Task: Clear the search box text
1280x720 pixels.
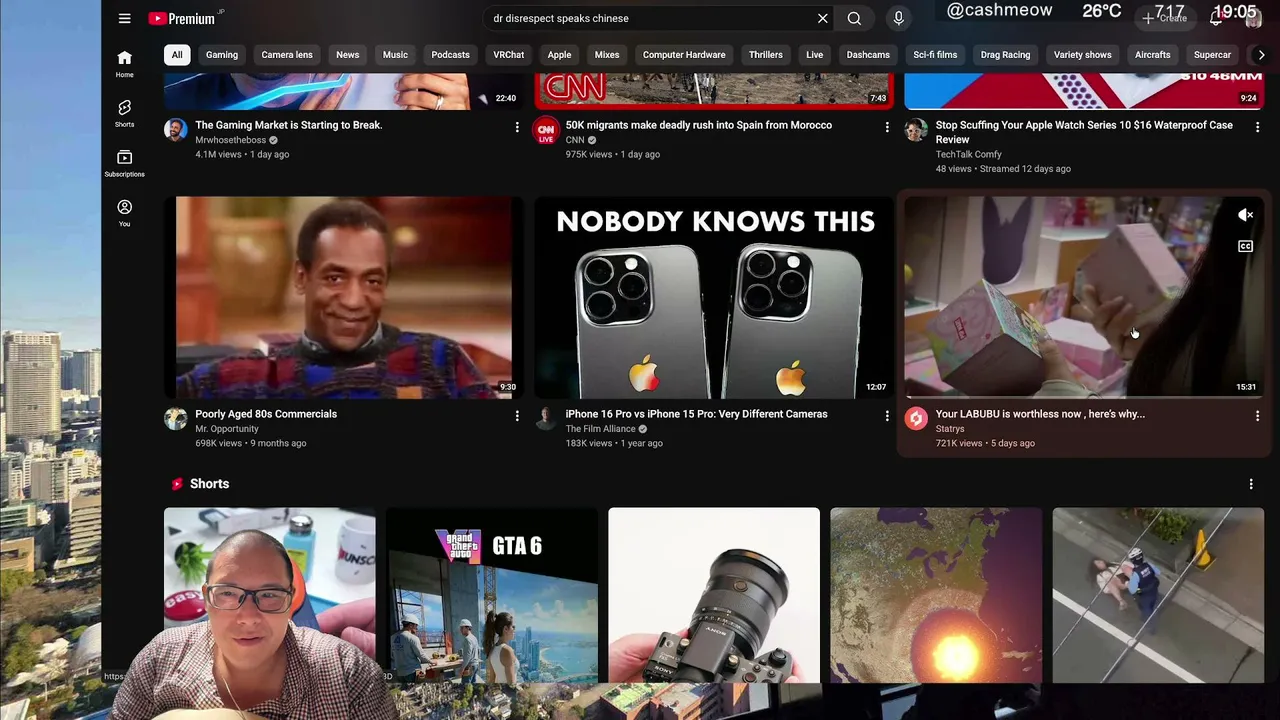Action: tap(822, 18)
